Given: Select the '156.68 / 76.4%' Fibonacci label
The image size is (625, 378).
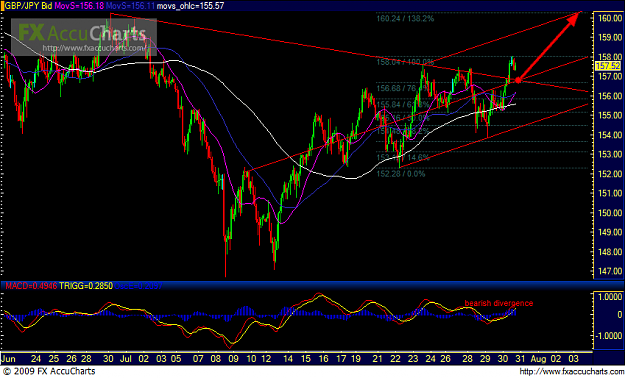Looking at the screenshot, I should coord(402,88).
